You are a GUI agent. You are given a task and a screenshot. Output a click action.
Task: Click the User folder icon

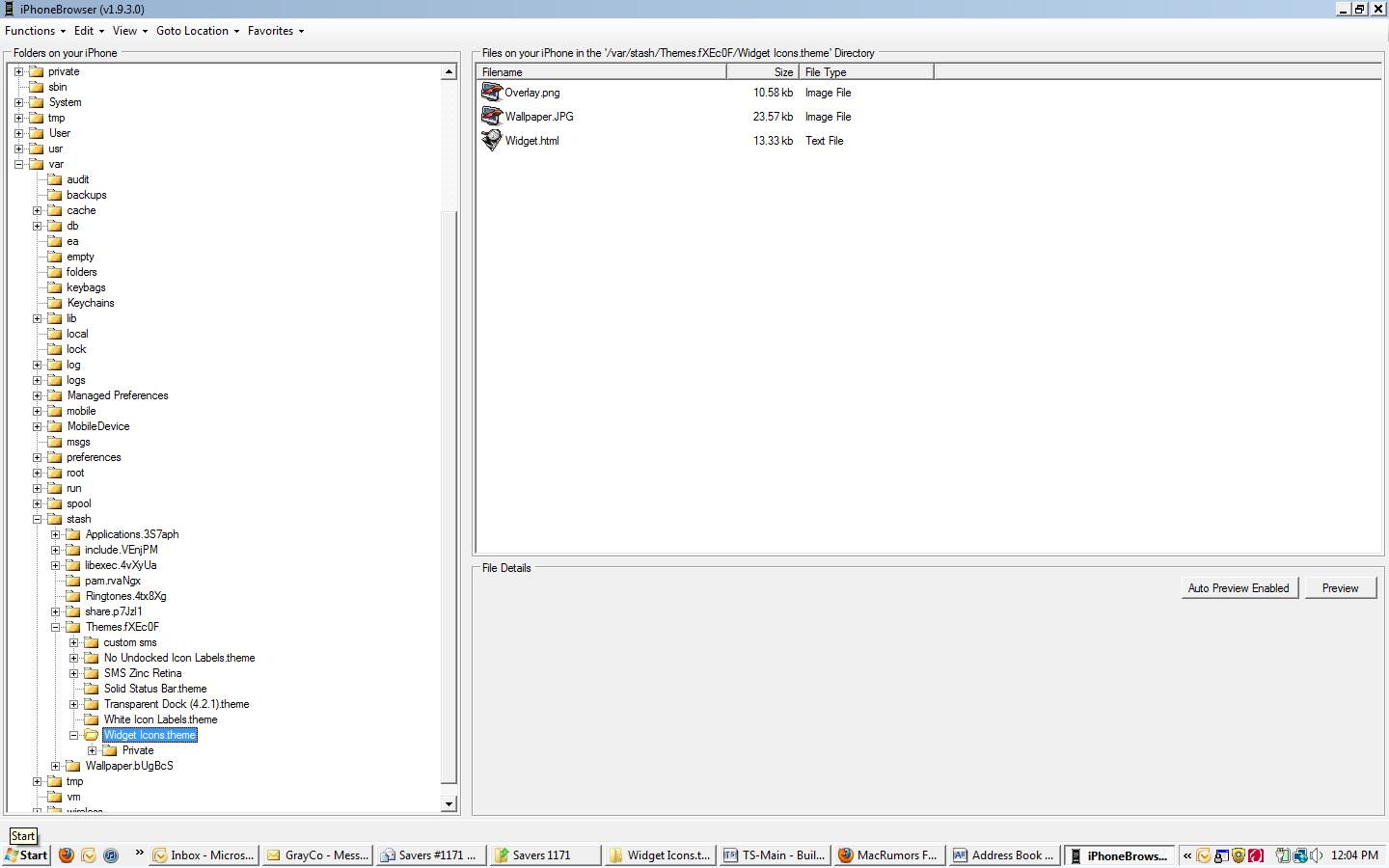(36, 133)
